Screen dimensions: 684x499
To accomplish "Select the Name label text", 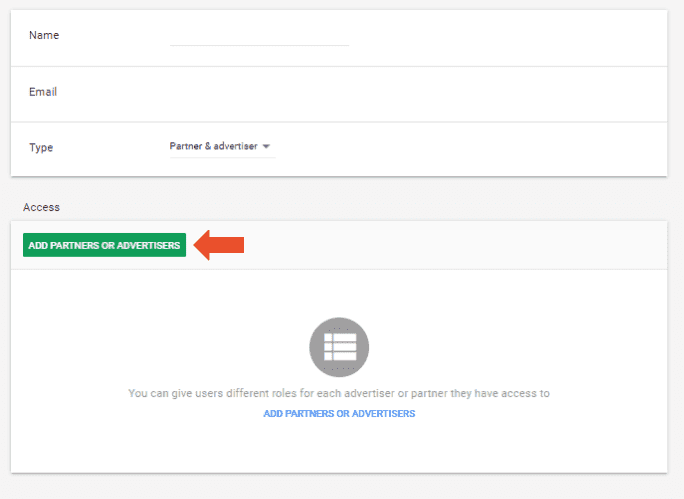I will (44, 35).
